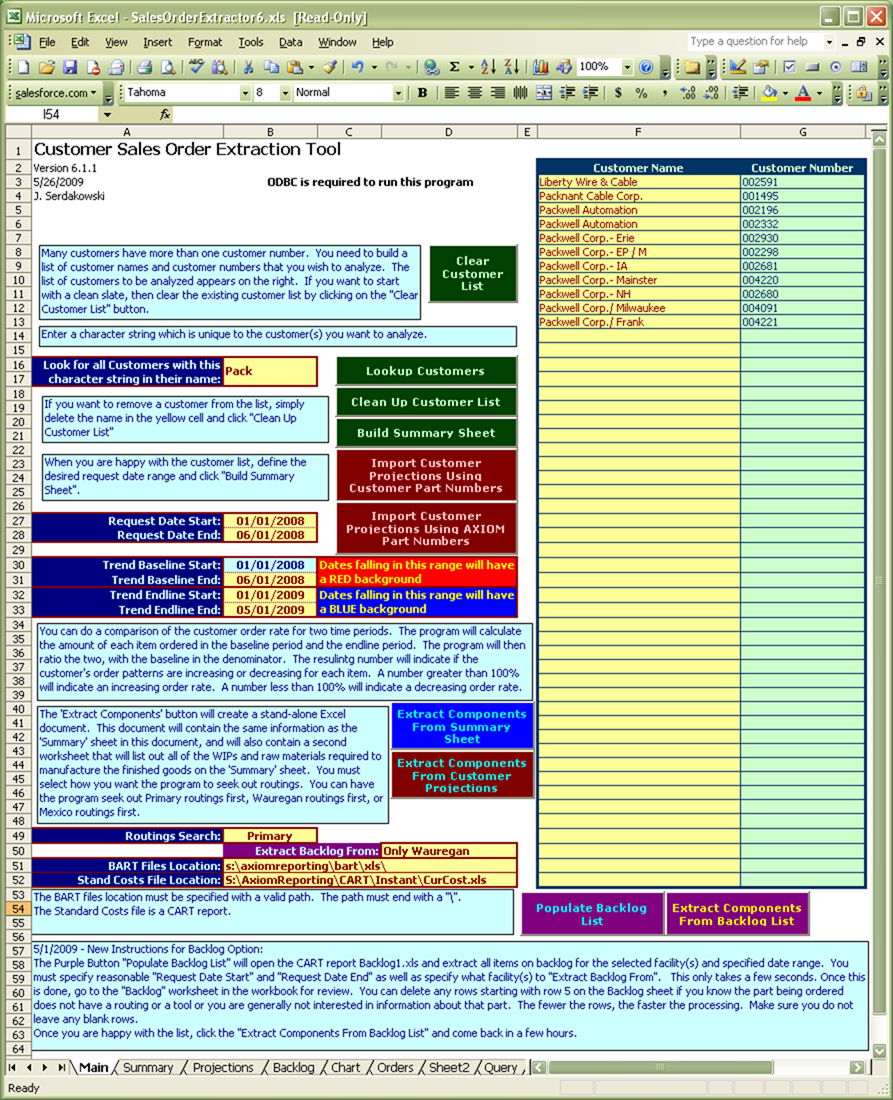This screenshot has width=893, height=1100.
Task: Click the Increase Decimal icon
Action: (687, 93)
